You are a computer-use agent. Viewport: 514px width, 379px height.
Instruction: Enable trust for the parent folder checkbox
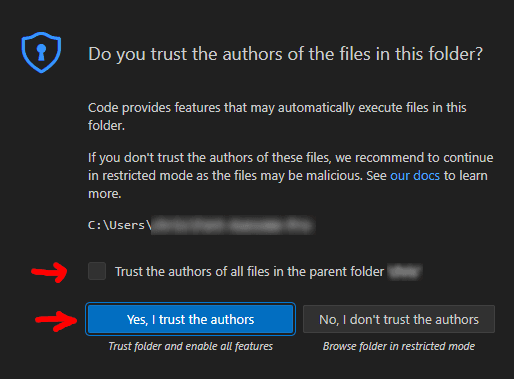tap(97, 271)
